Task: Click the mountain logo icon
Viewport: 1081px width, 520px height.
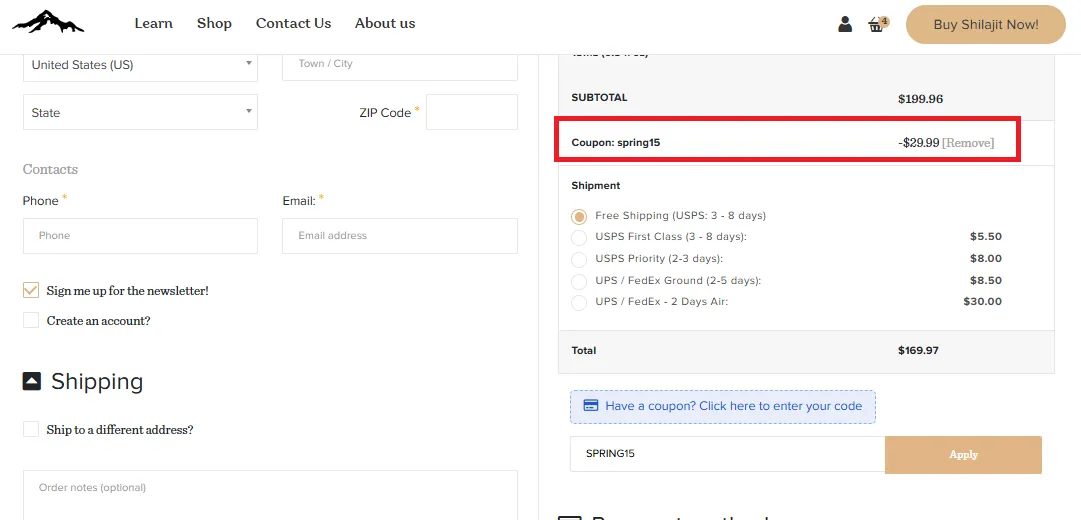Action: (48, 22)
